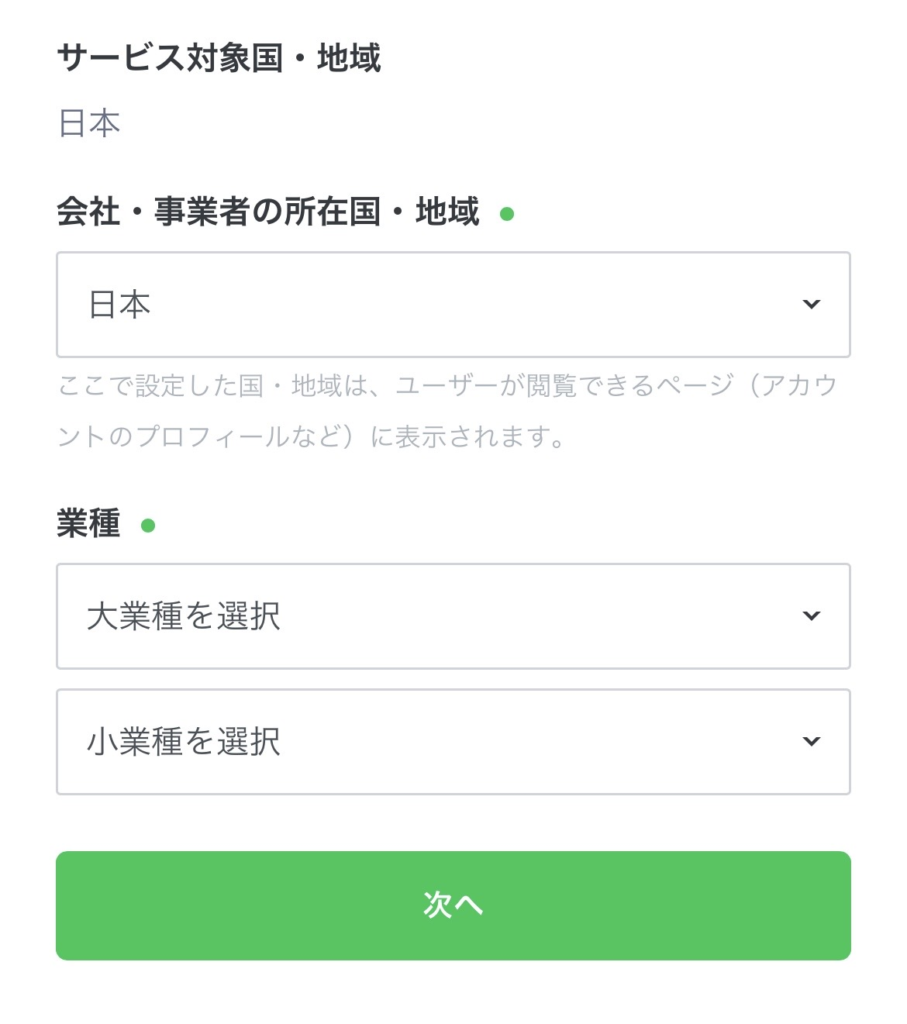Click green required dot beside 業種 label
Screen dimensions: 907x1024
click(148, 525)
